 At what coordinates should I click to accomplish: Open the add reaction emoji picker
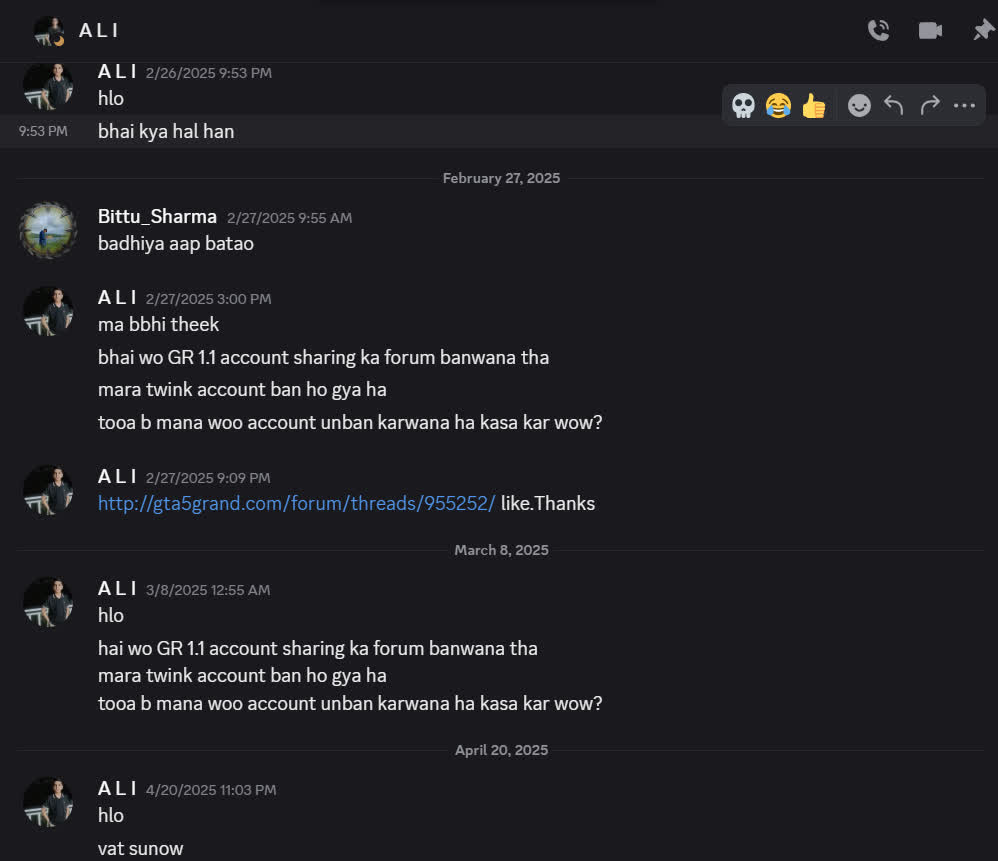pos(859,105)
